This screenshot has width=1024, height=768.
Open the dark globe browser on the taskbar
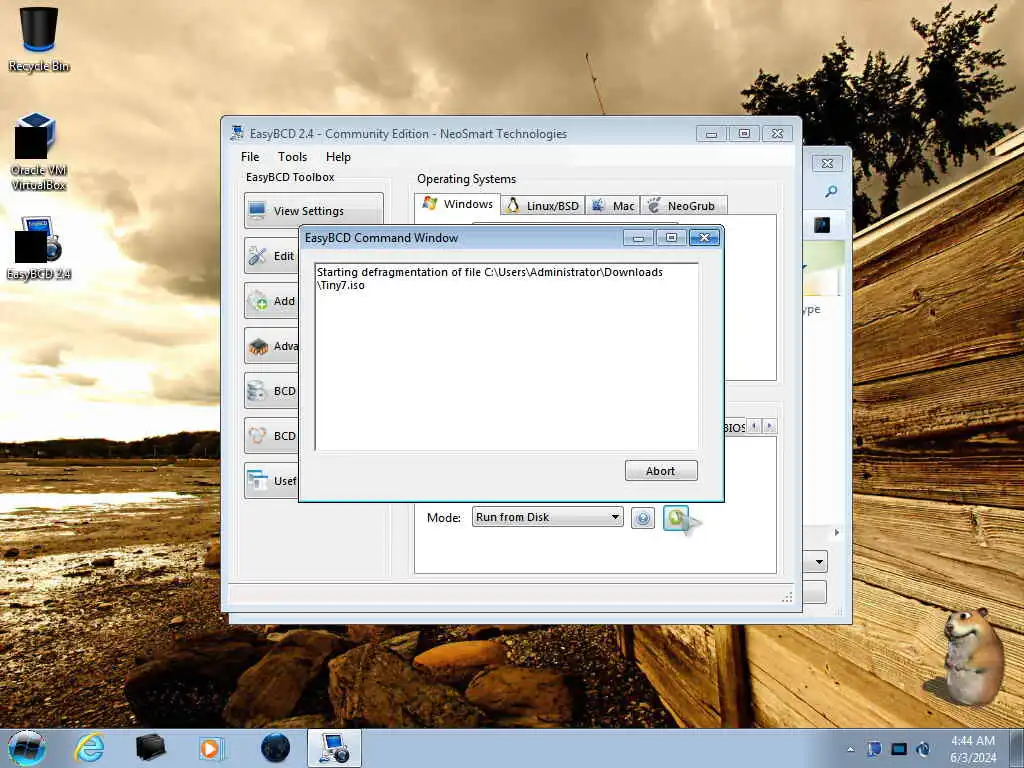[x=275, y=748]
